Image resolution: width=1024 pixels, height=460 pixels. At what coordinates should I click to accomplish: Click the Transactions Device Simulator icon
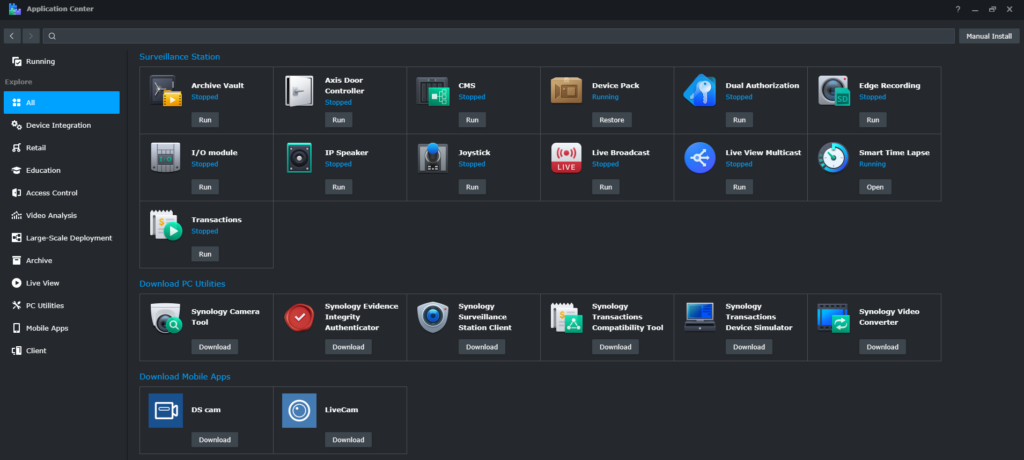(x=699, y=317)
